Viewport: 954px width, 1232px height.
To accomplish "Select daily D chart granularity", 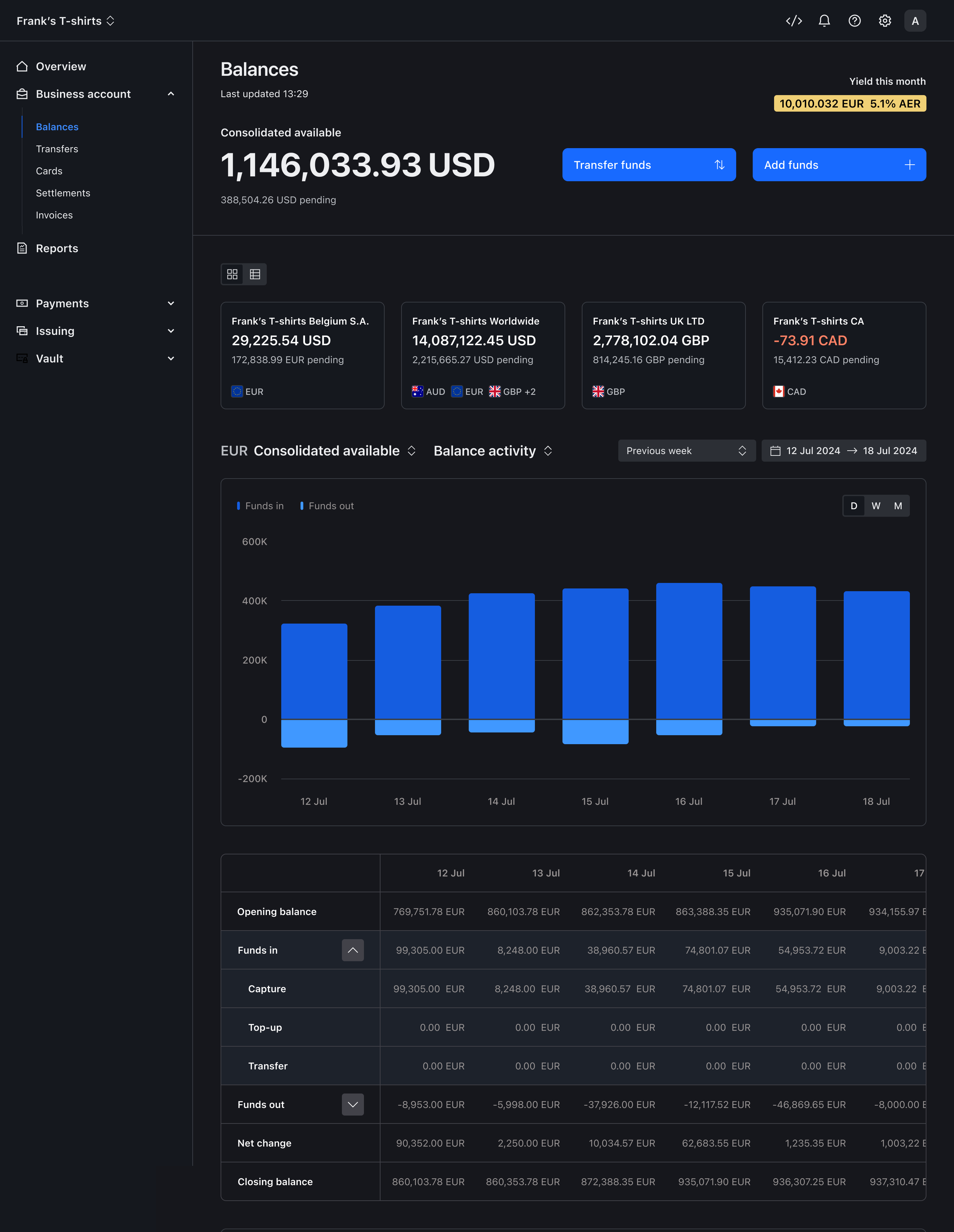I will [854, 506].
